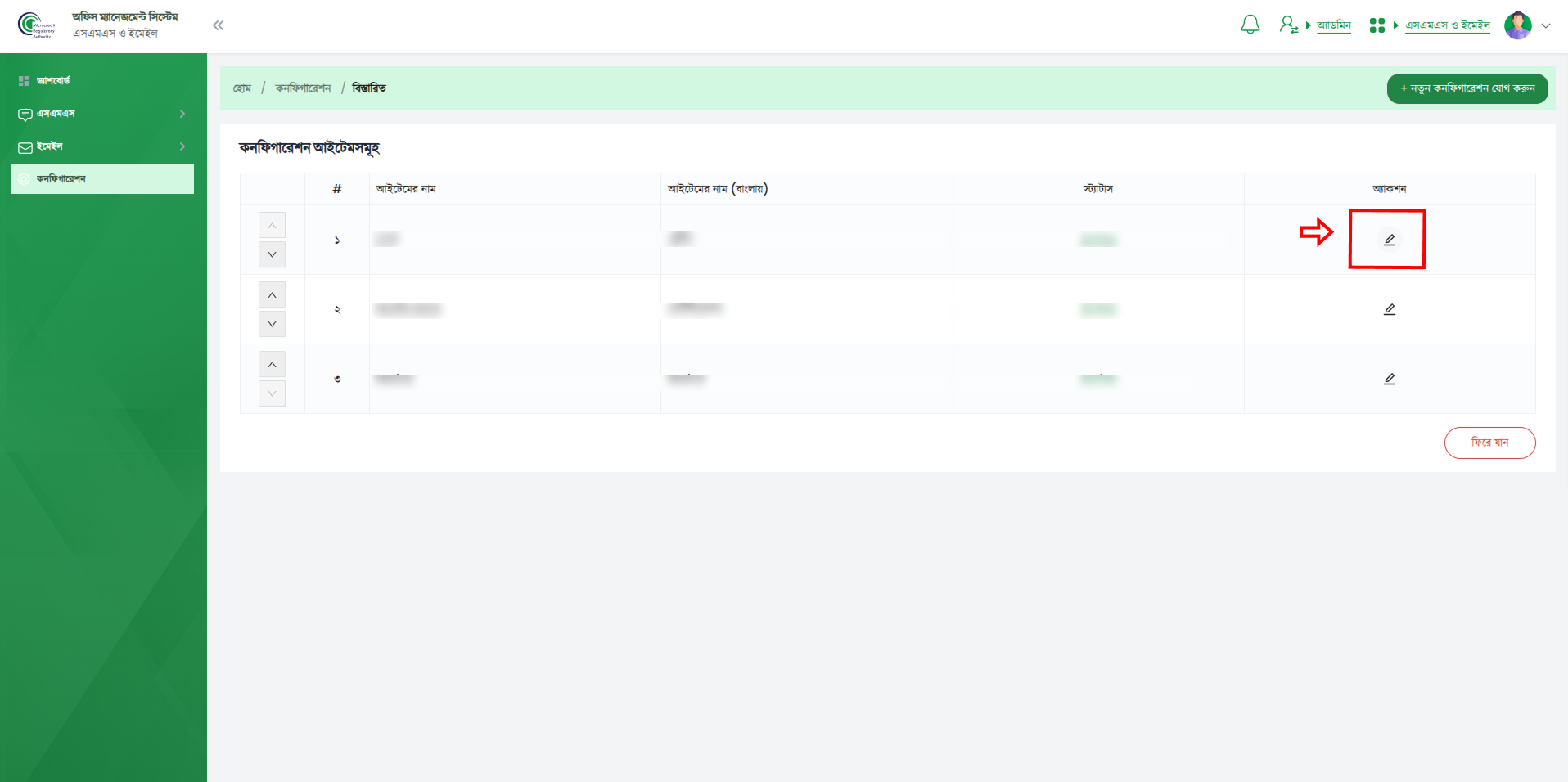Click নতুন কনফিগারেশন যোগ করুন button
This screenshot has height=782, width=1568.
click(x=1467, y=88)
